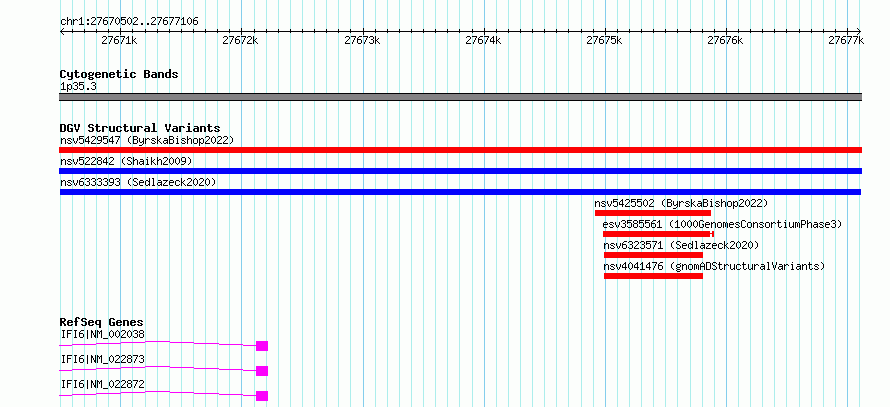
Task: Open nsv6323571 (Sedlazeck2020) label
Action: [681, 245]
